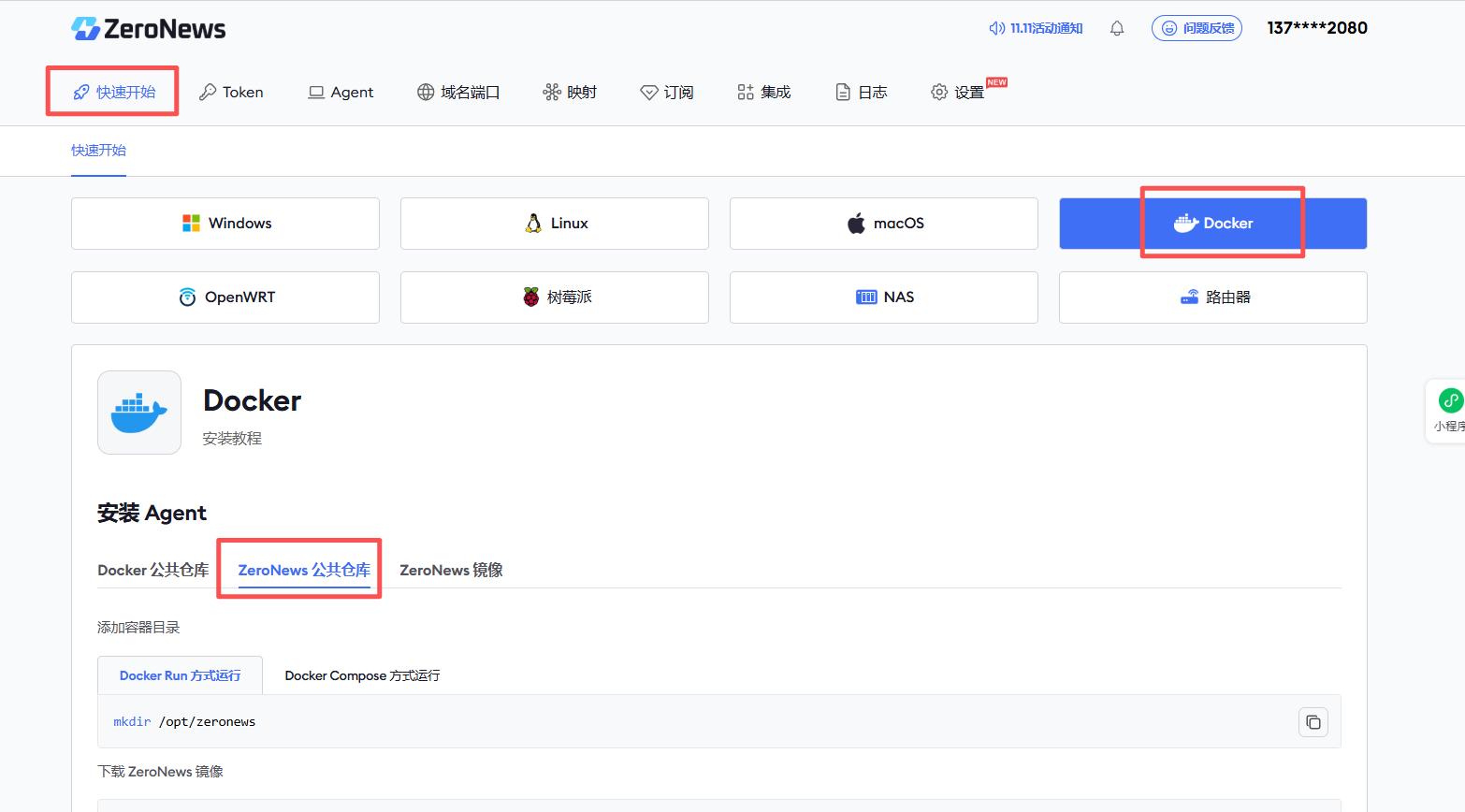1465x812 pixels.
Task: Switch to Docker 公共仓库 tab
Action: pyautogui.click(x=153, y=570)
